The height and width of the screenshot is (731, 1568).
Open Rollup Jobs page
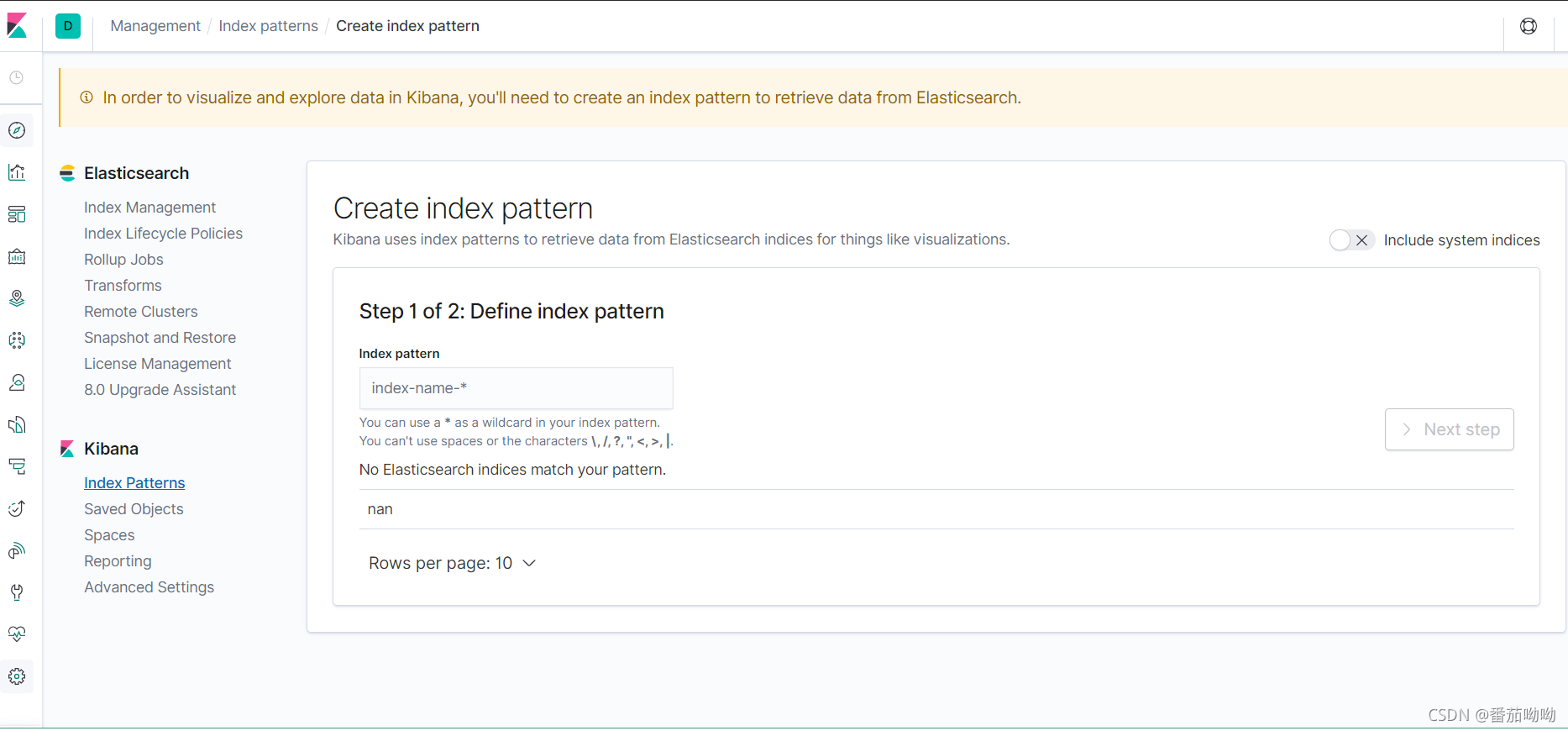click(123, 260)
